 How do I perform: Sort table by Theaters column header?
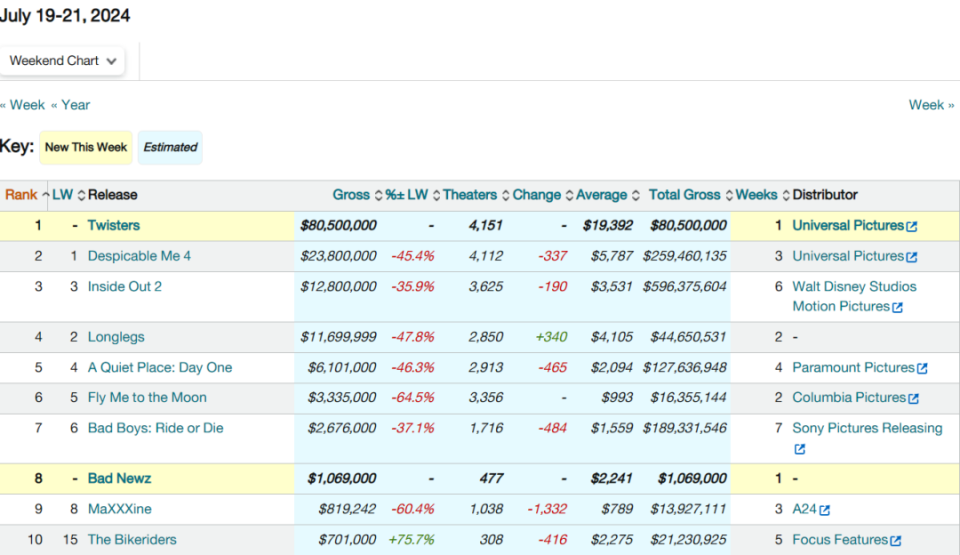(470, 195)
